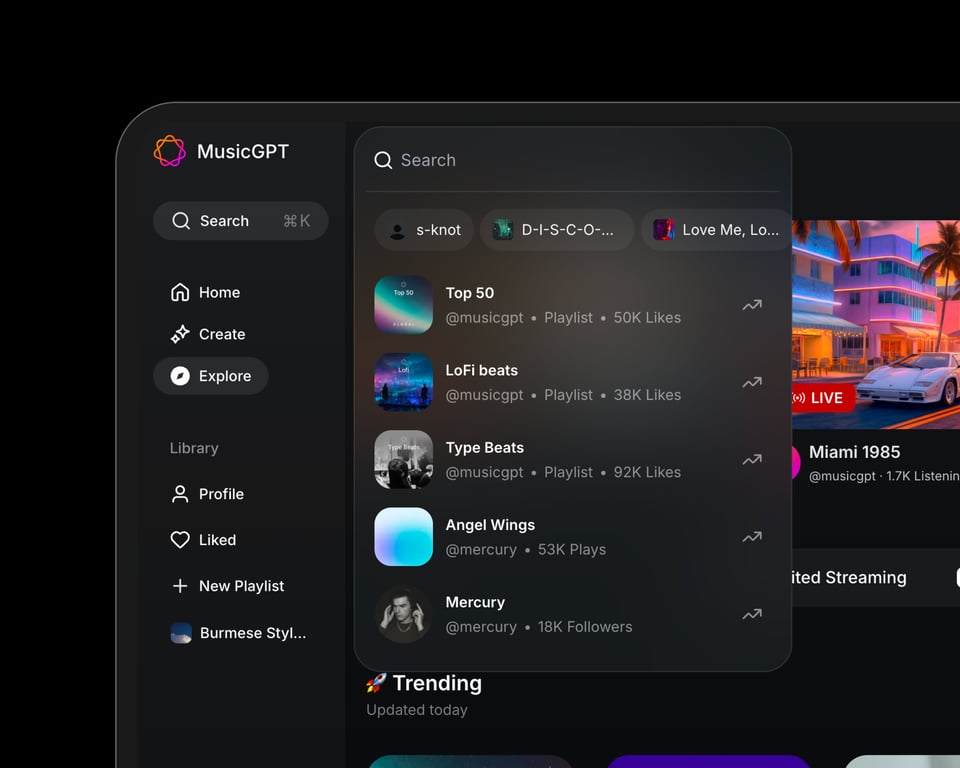Open the Burmese Styl... playlist
This screenshot has height=768, width=960.
click(238, 633)
